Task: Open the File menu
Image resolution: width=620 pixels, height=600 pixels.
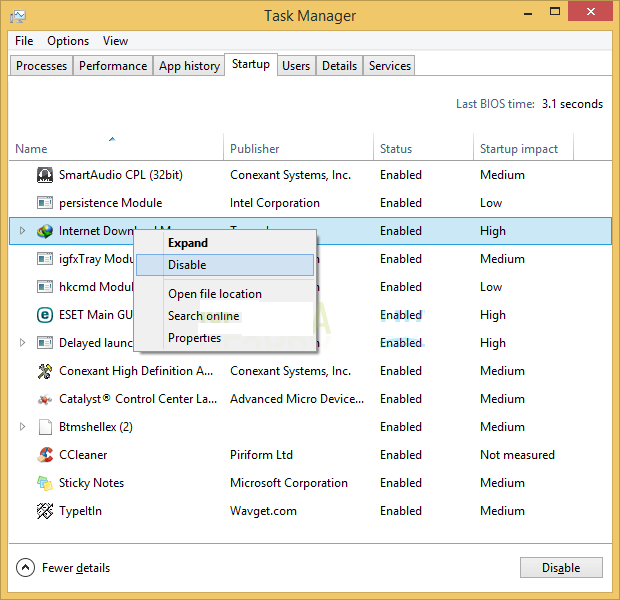Action: (24, 41)
